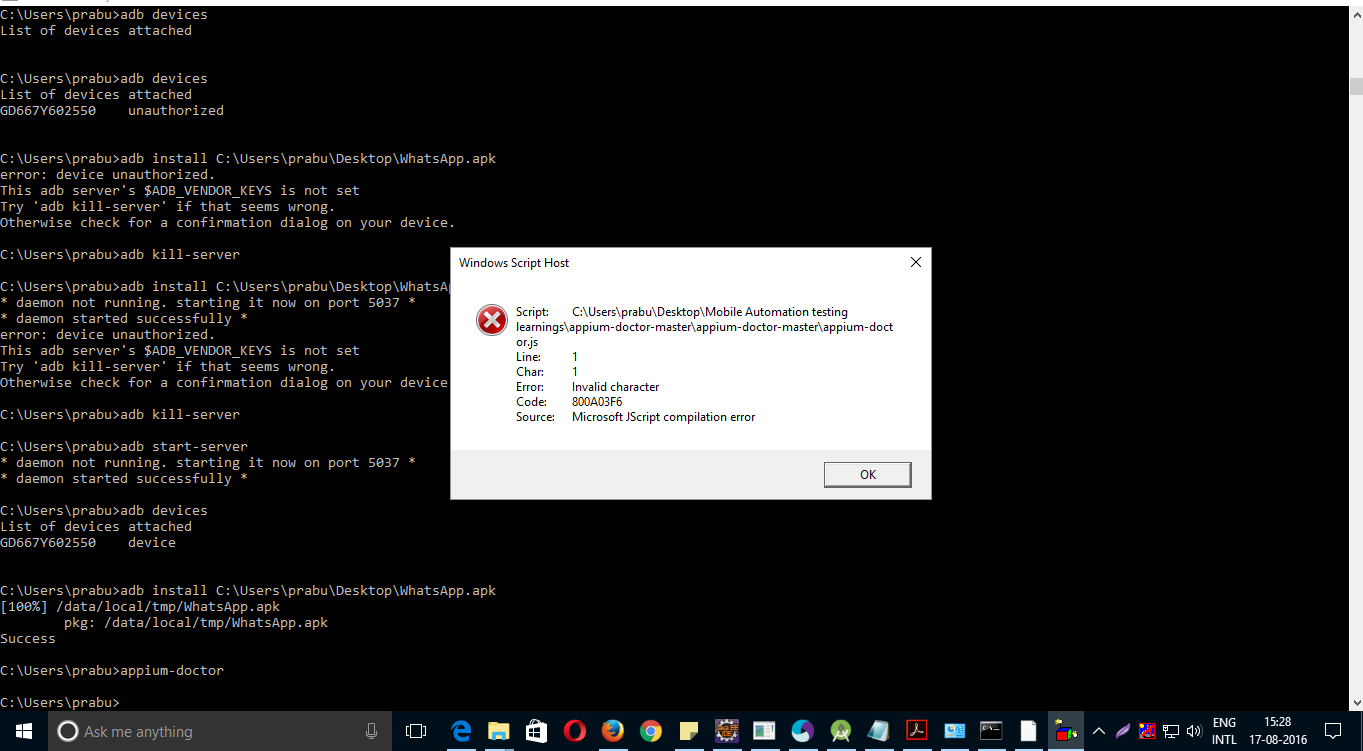Viewport: 1363px width, 751px height.
Task: Switch to Command Prompt taskbar icon
Action: (991, 731)
